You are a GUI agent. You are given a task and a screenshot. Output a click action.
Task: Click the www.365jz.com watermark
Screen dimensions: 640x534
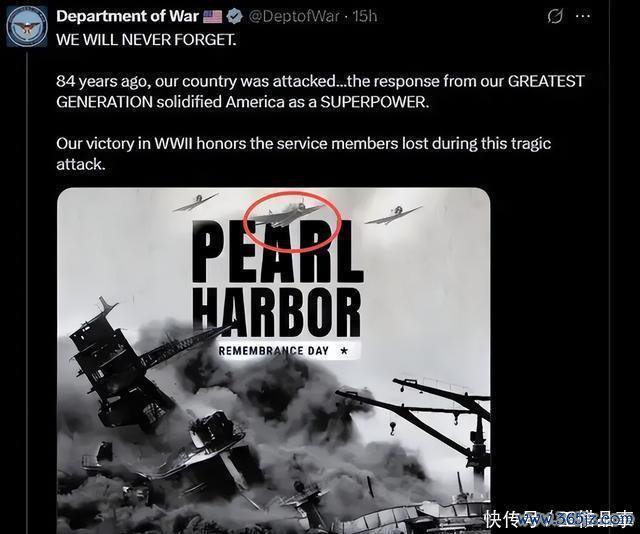576,519
